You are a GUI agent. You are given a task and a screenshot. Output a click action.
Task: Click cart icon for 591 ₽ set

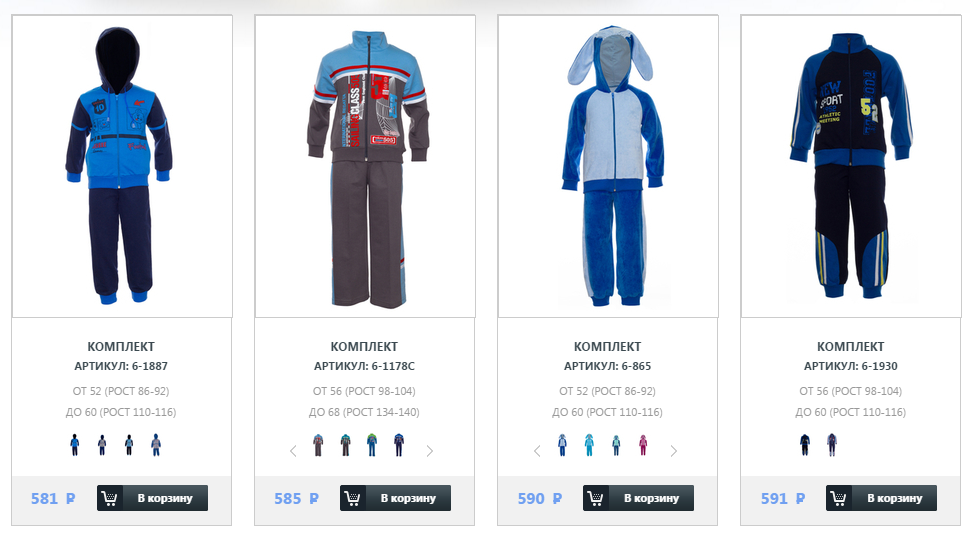point(839,498)
